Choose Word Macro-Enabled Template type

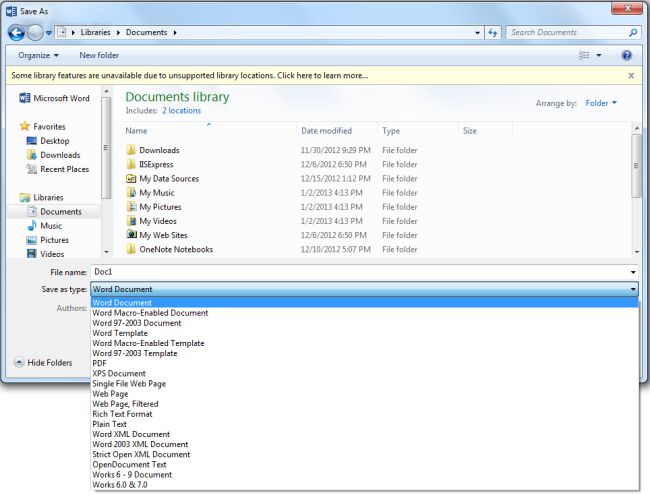pos(364,343)
